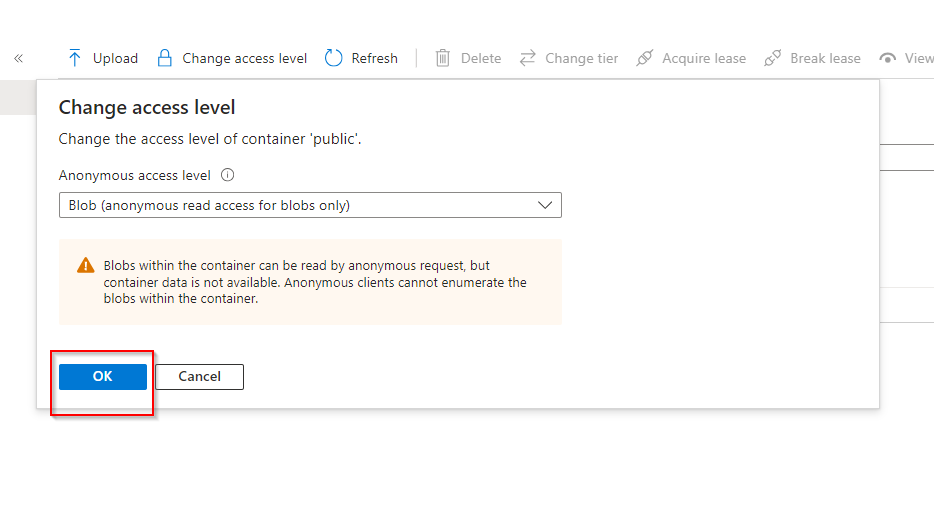Viewport: 934px width, 509px height.
Task: Click the circular Refresh arrow icon
Action: 334,58
